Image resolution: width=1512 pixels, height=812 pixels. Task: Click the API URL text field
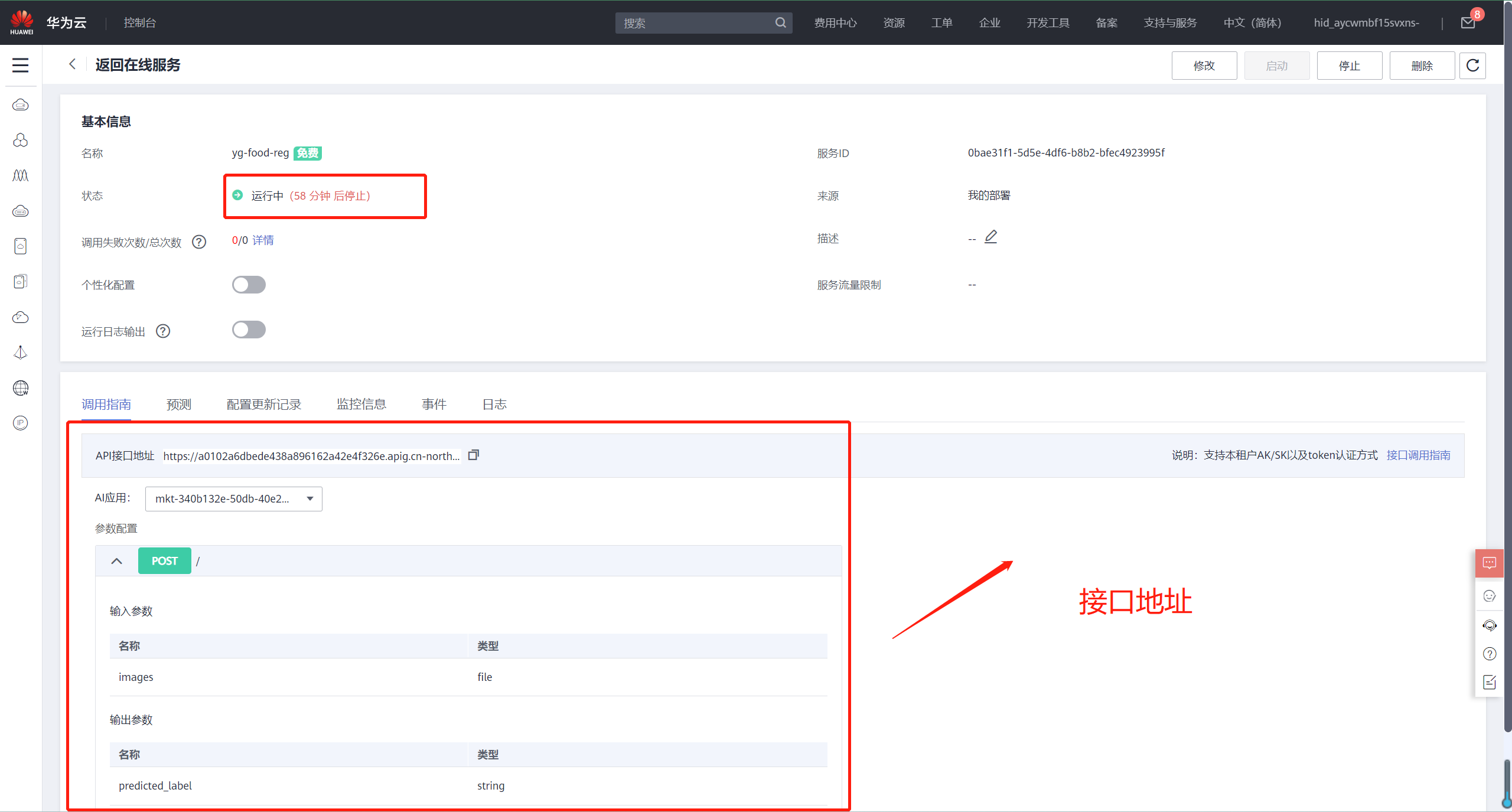311,456
